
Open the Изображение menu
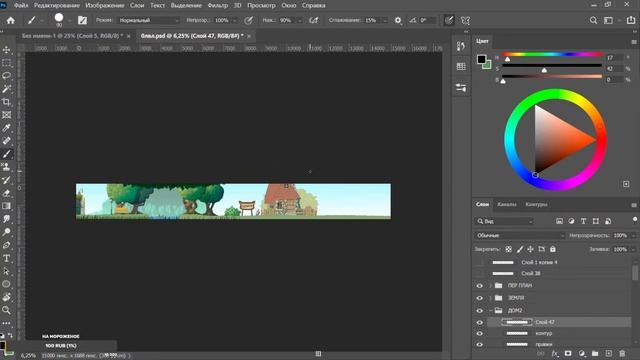click(104, 5)
